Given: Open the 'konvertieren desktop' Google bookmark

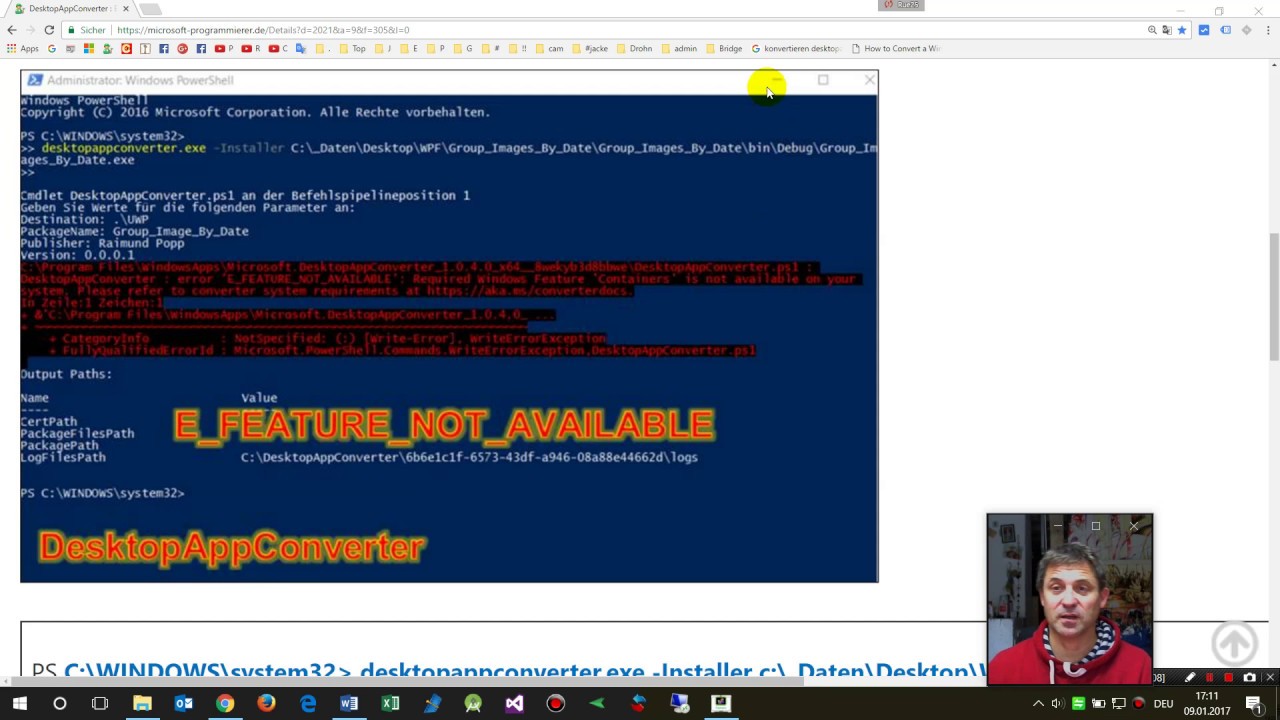Looking at the screenshot, I should (796, 48).
